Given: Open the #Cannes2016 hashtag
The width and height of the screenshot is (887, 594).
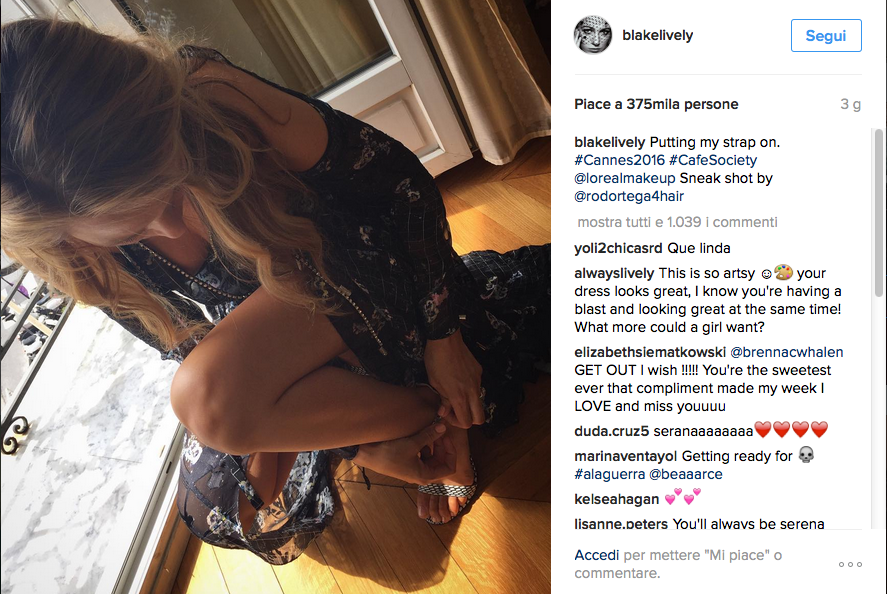Looking at the screenshot, I should (619, 160).
